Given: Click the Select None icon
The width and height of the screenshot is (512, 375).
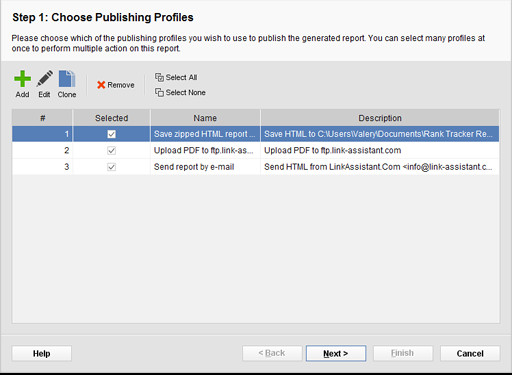Looking at the screenshot, I should pos(159,92).
